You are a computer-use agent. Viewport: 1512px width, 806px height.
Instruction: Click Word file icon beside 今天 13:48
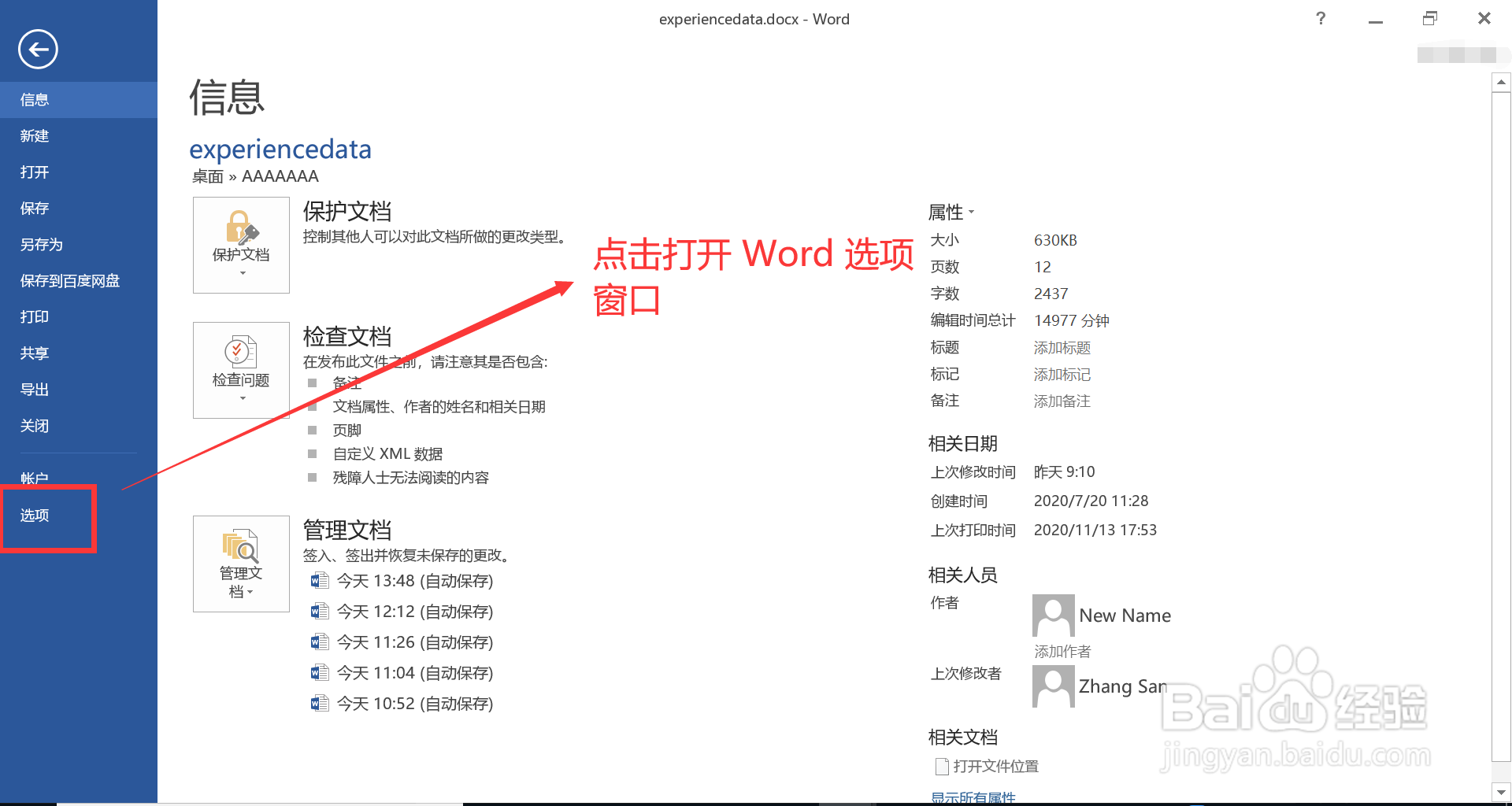(x=320, y=581)
